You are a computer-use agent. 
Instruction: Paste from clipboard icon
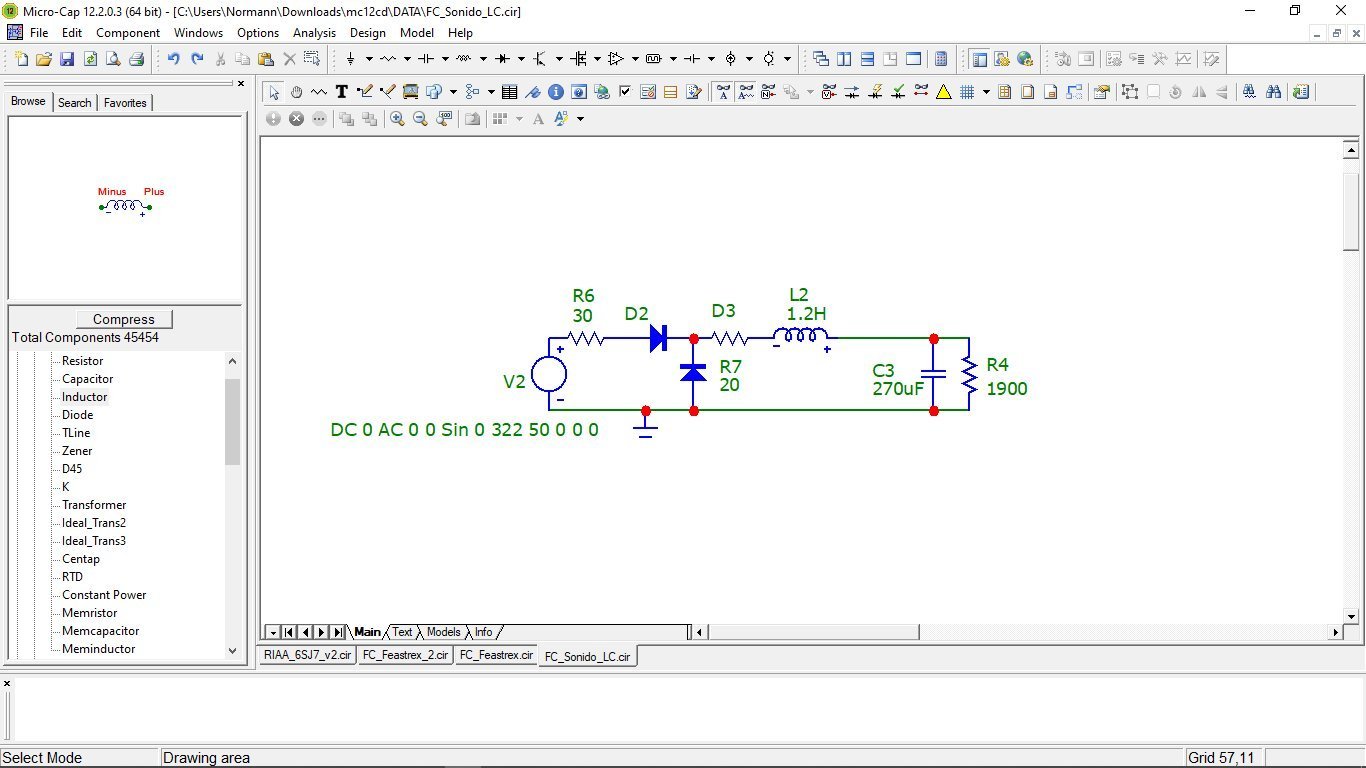[266, 59]
